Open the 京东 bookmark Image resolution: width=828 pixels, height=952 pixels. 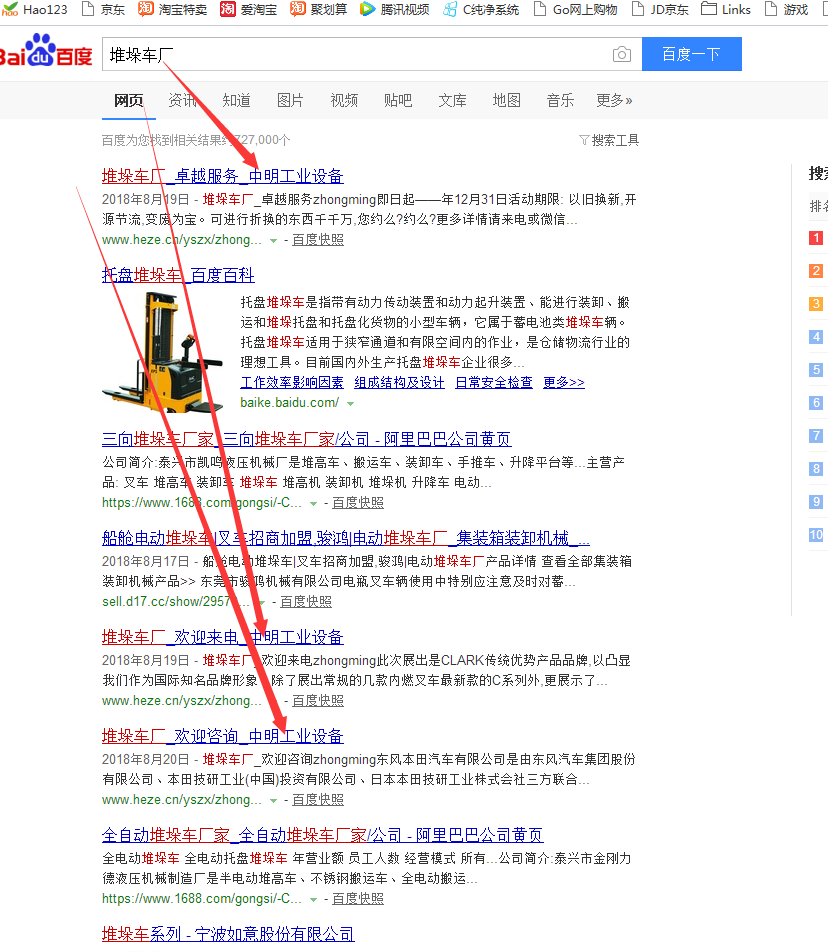pos(103,10)
